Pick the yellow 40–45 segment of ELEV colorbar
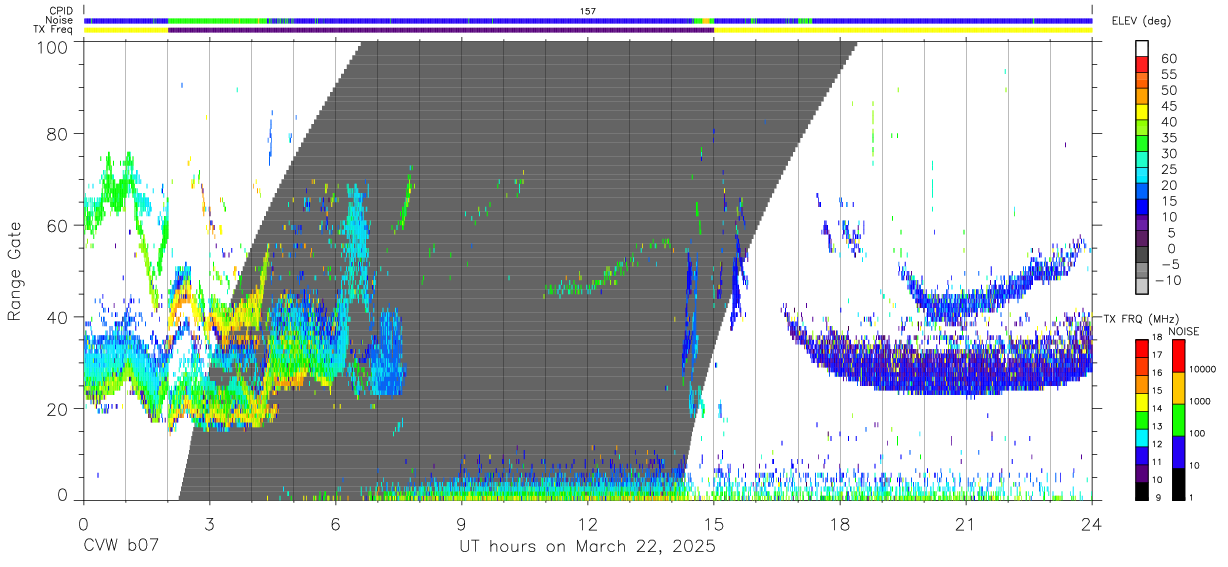Image resolution: width=1228 pixels, height=567 pixels. pos(1141,111)
